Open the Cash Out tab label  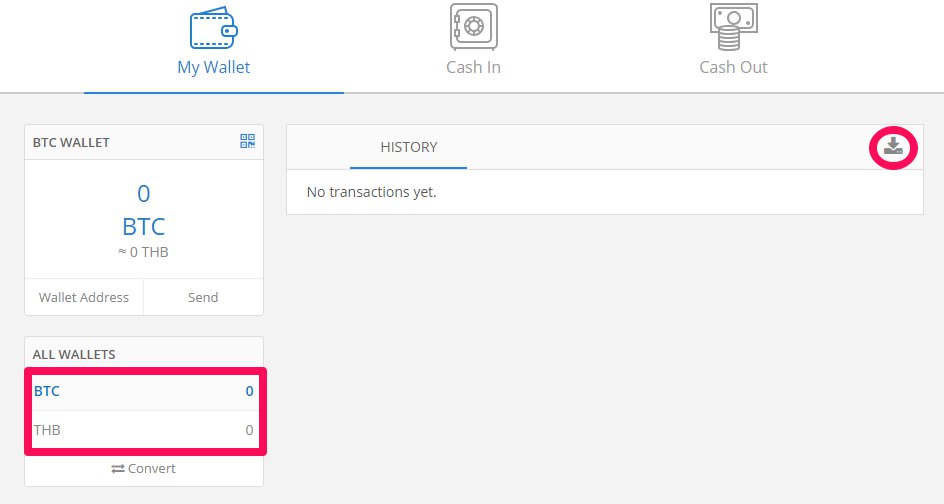tap(733, 67)
